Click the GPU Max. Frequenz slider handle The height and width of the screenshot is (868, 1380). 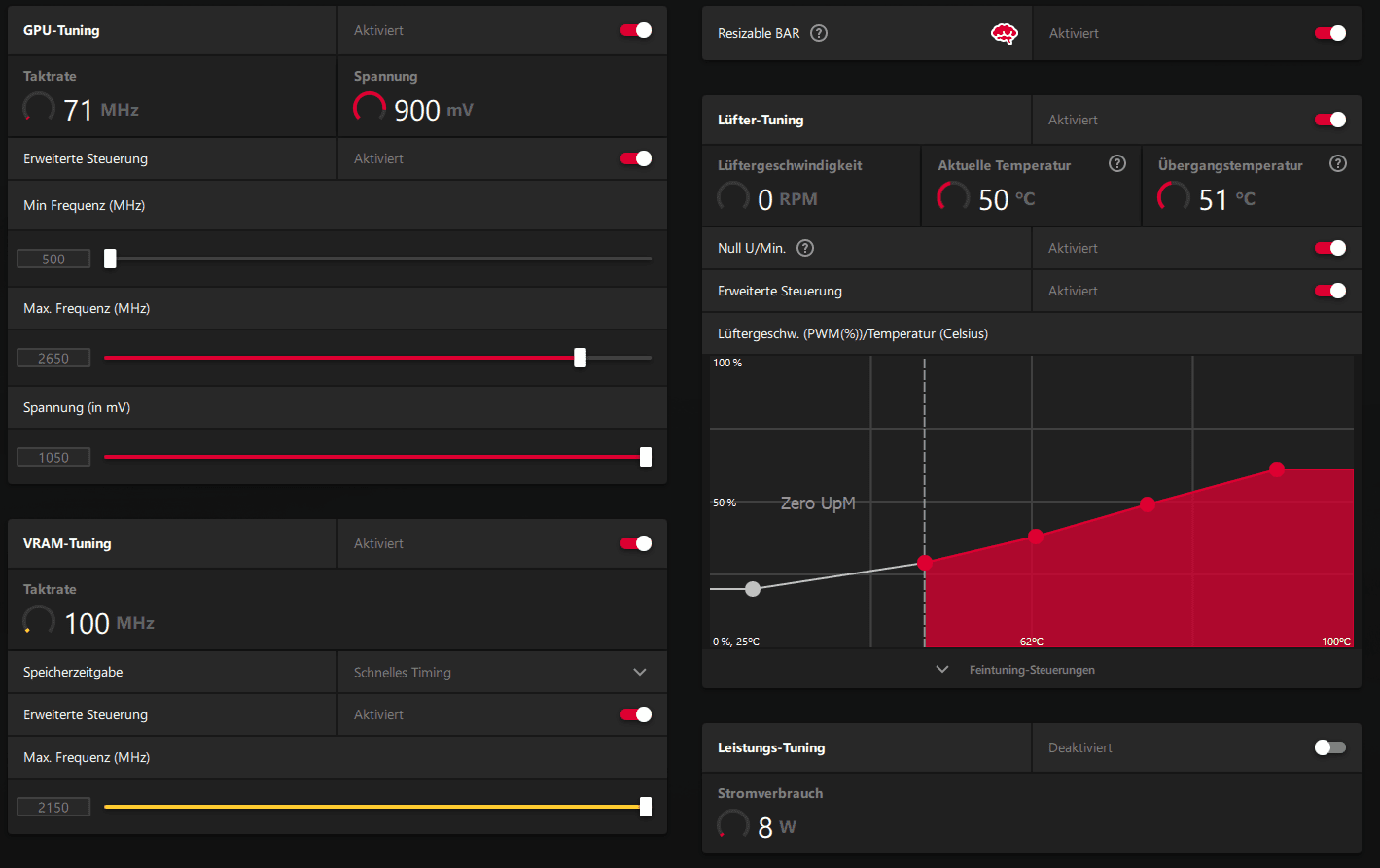tap(581, 358)
